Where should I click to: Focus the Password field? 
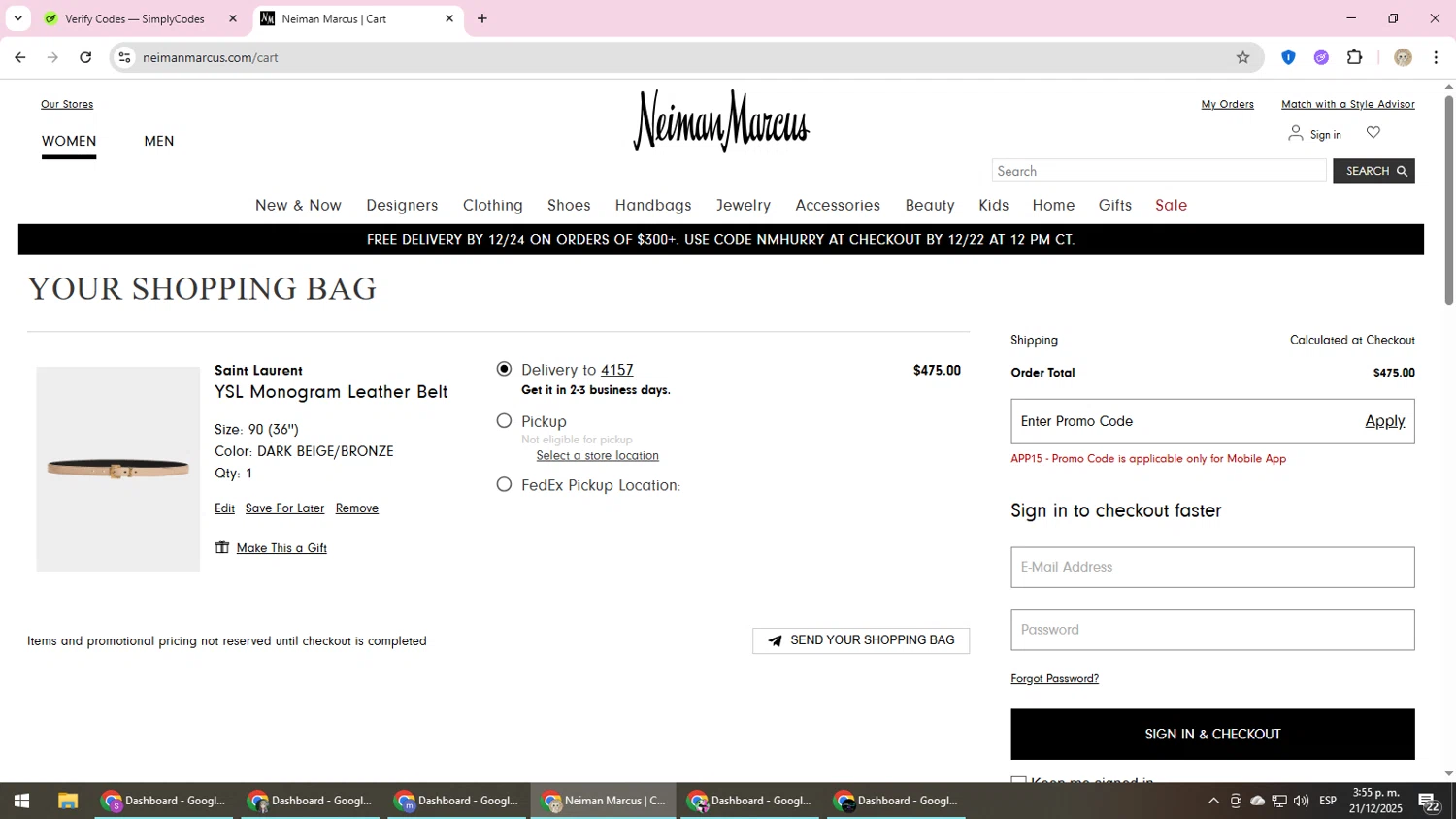tap(1212, 630)
